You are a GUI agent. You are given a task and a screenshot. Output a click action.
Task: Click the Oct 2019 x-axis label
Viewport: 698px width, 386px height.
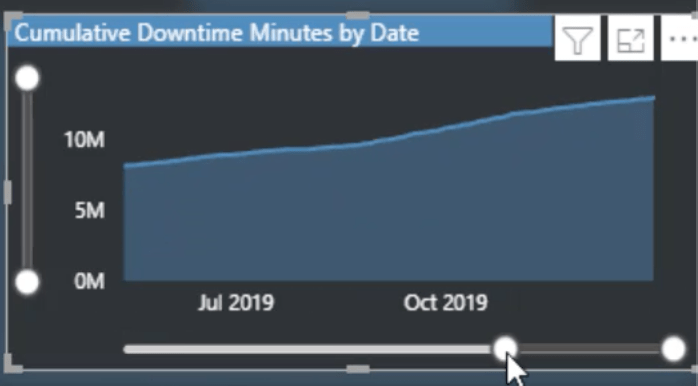(x=446, y=303)
